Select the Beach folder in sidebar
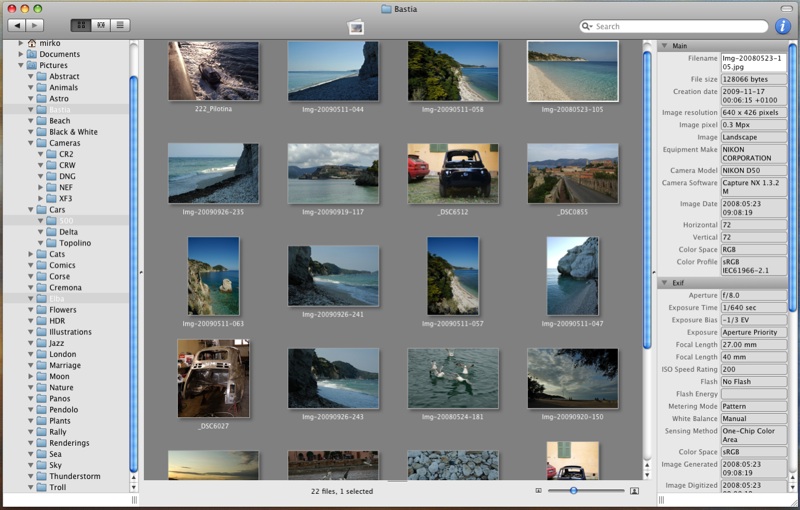800x510 pixels. coord(60,121)
